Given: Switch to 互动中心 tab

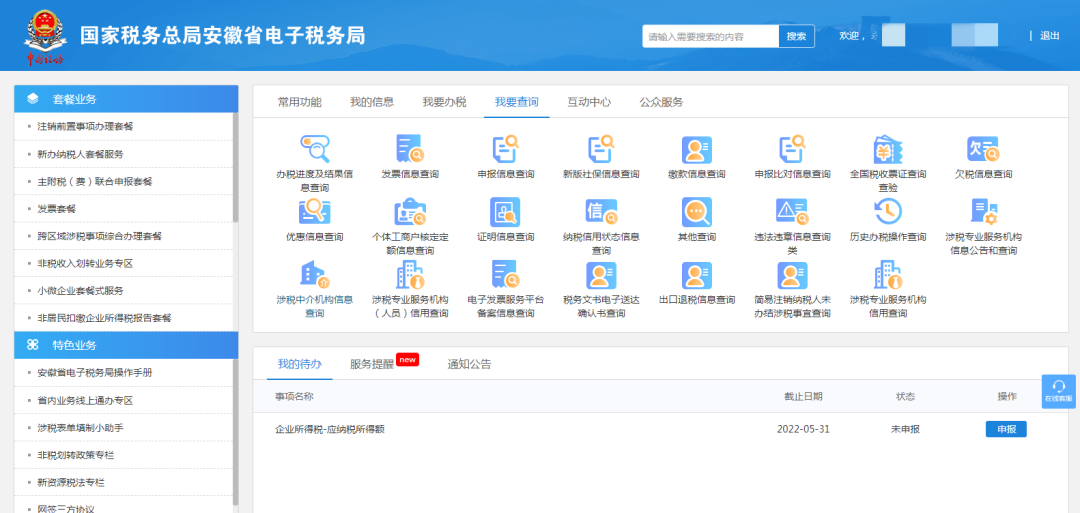Looking at the screenshot, I should click(x=589, y=102).
